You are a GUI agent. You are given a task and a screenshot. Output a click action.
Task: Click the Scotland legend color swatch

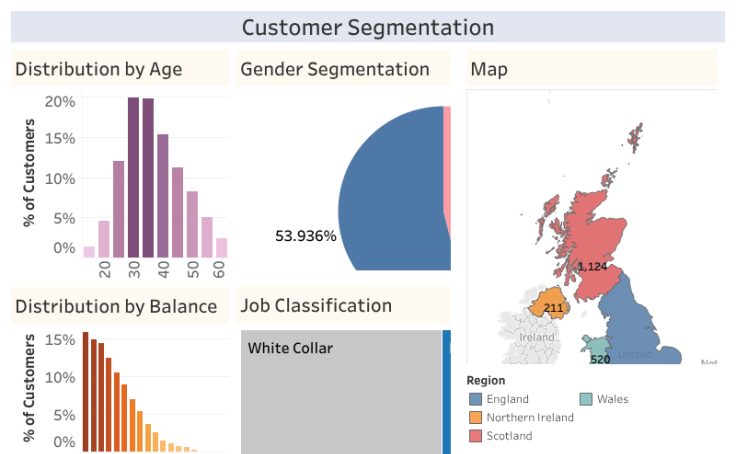point(476,435)
